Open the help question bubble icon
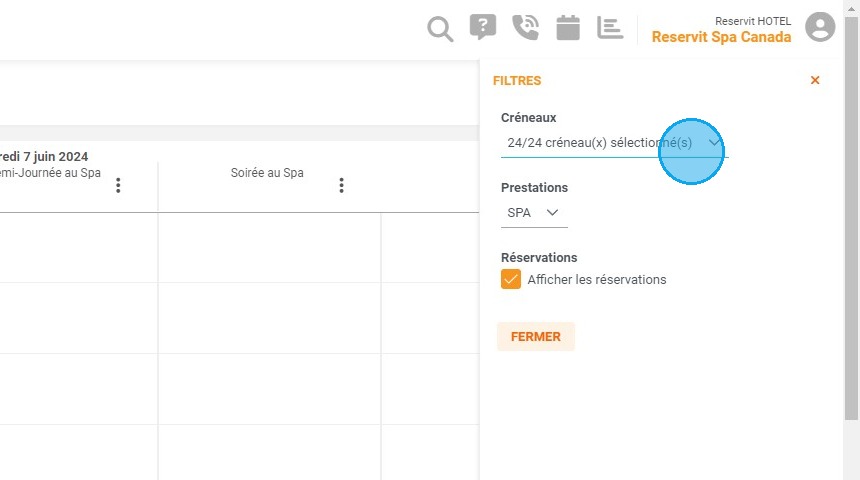 483,27
